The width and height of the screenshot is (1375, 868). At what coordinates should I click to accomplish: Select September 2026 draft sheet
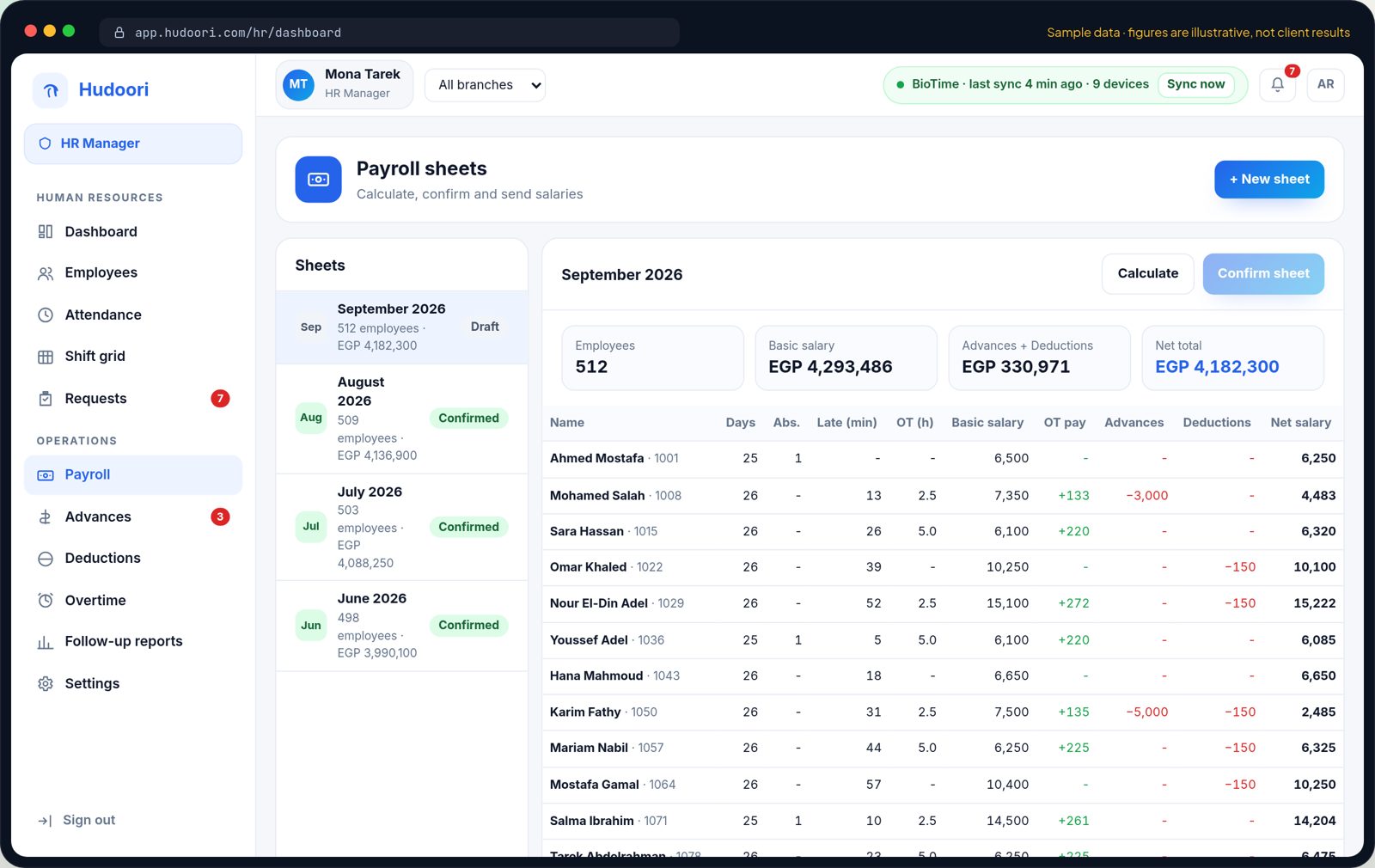(x=401, y=327)
